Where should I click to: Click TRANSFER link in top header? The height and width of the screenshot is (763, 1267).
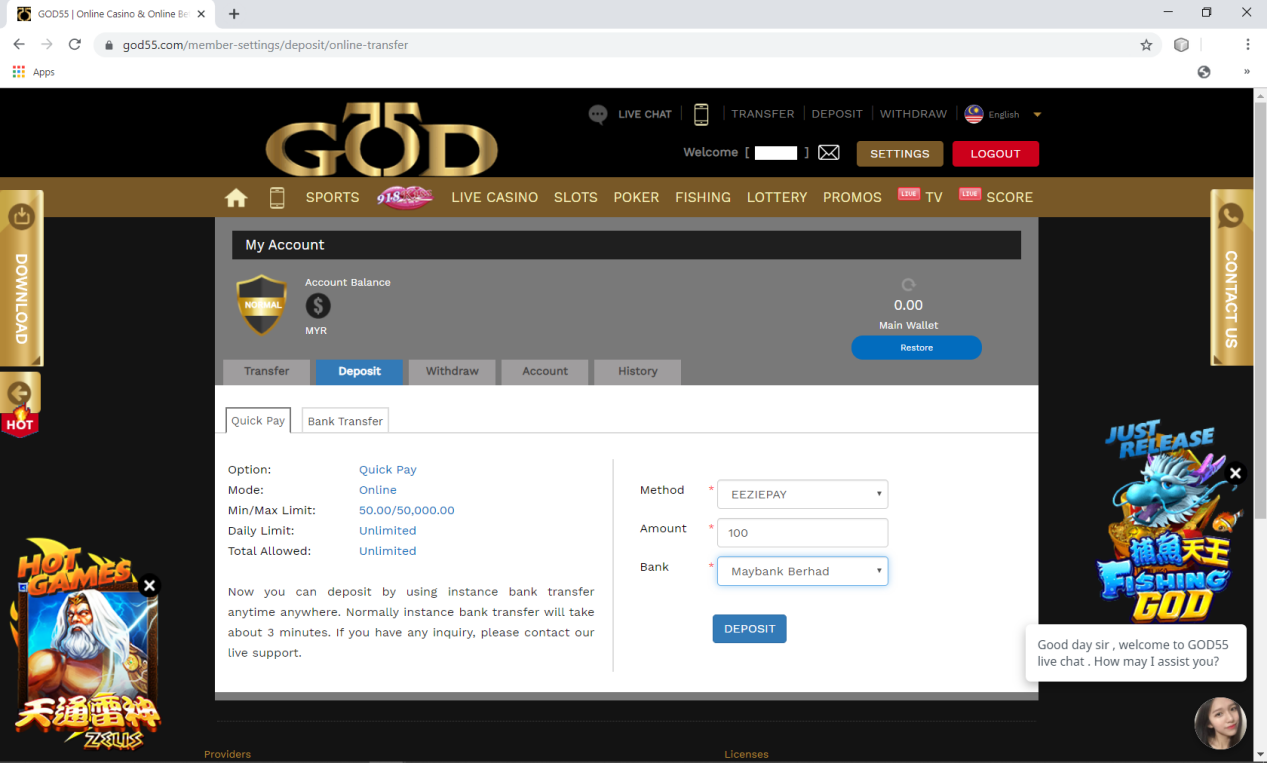tap(762, 114)
